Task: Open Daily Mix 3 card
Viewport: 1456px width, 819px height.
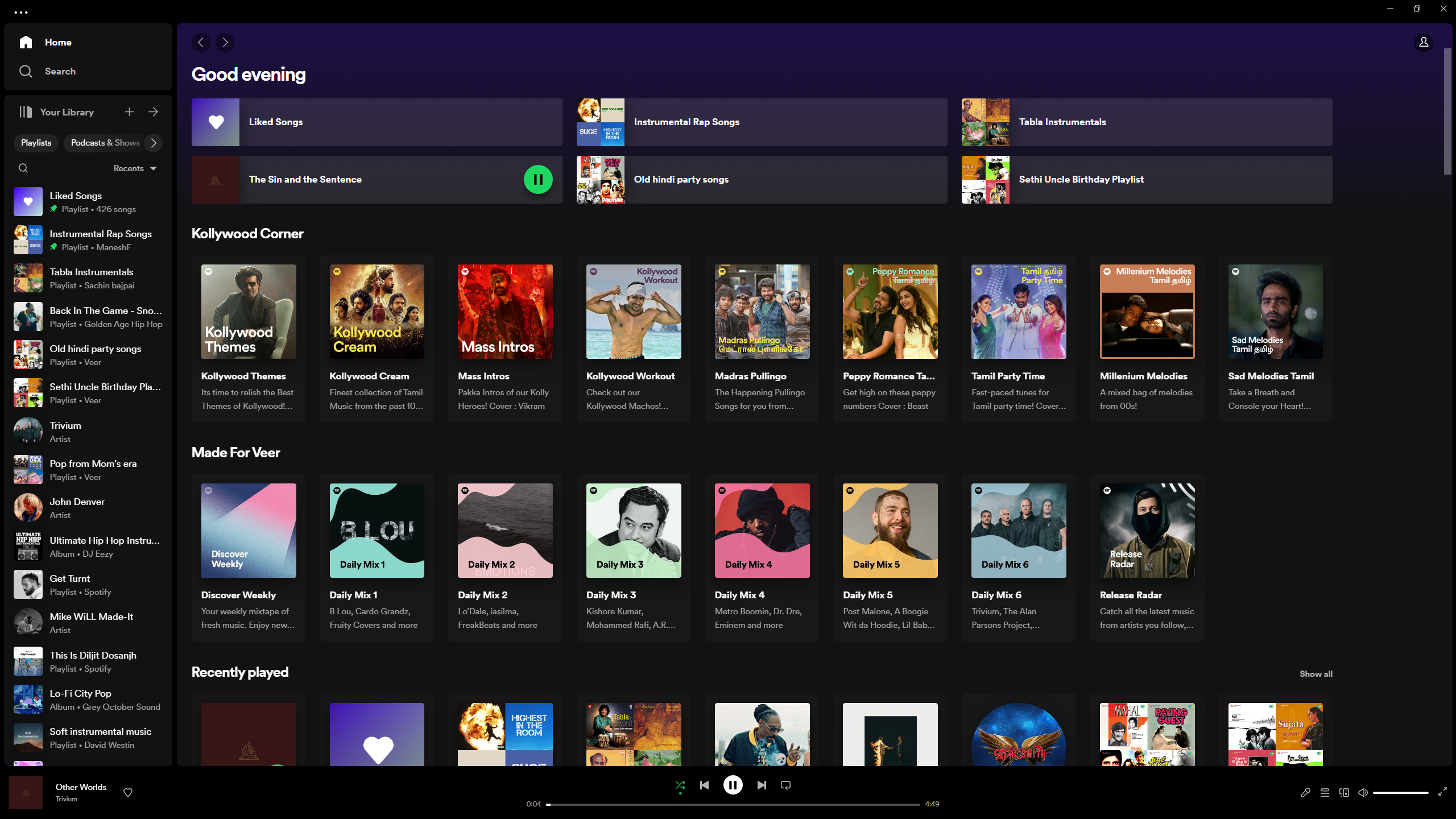Action: [634, 557]
